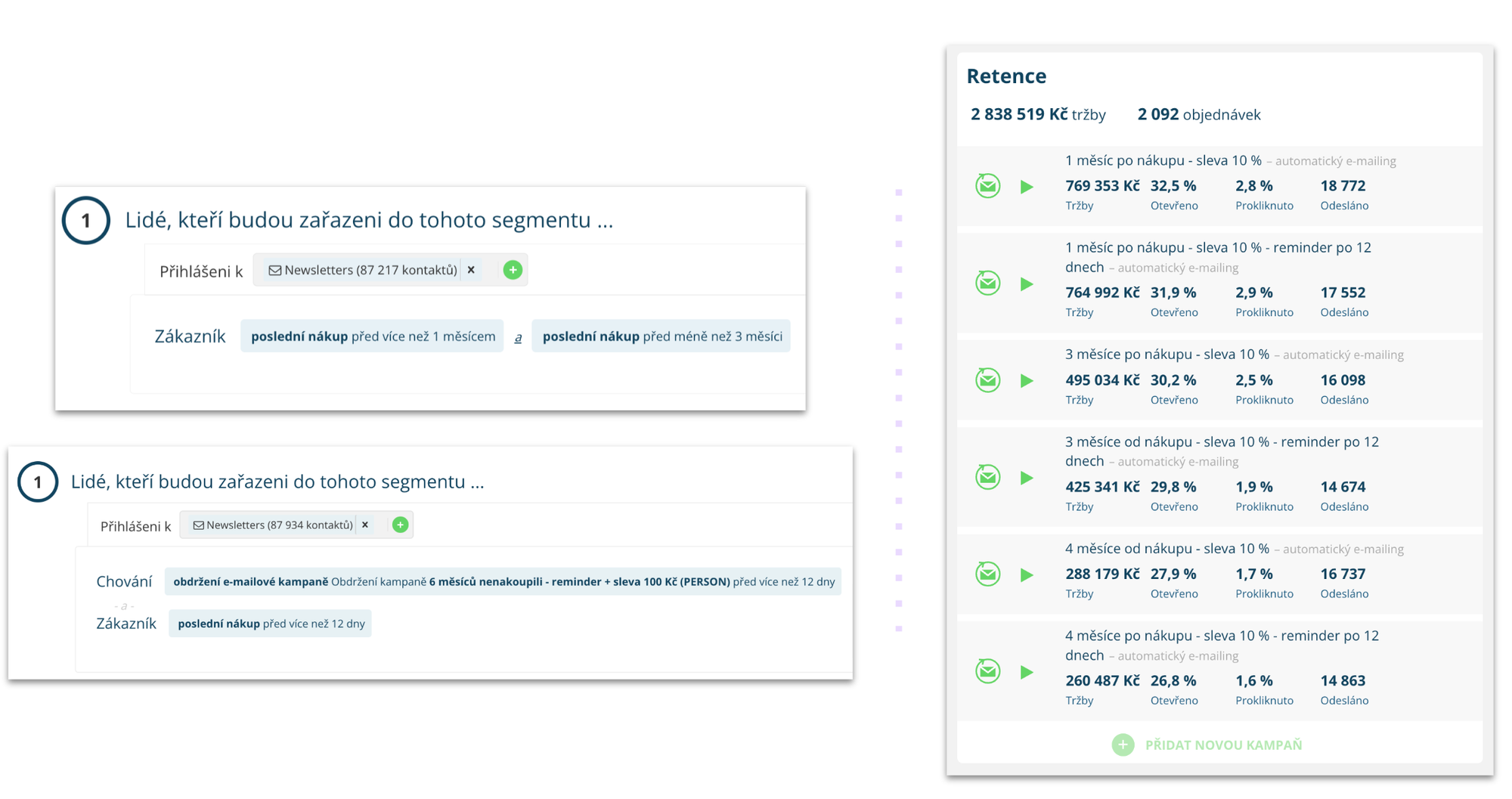Open 'obdržení e-mailové kampaně' behavior condition
Image resolution: width=1512 pixels, height=799 pixels.
coord(503,581)
